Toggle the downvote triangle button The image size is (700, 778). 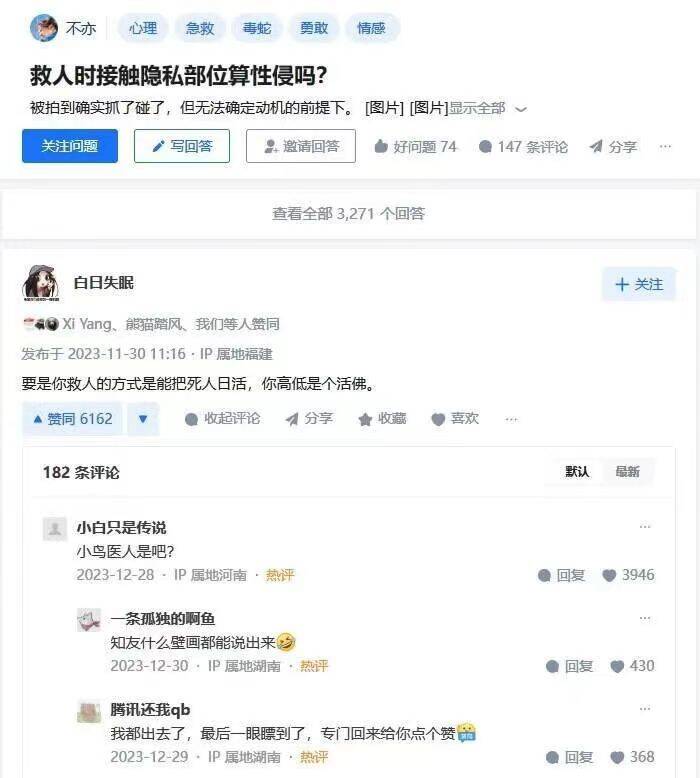[143, 419]
